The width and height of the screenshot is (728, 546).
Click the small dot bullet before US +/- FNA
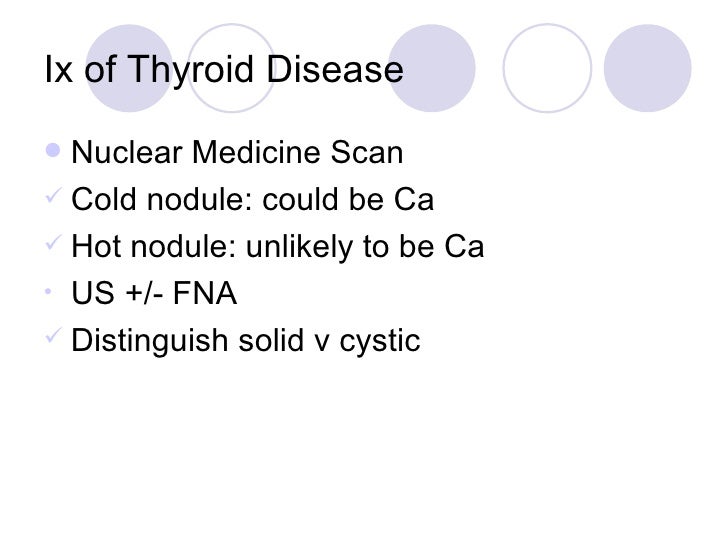point(48,292)
